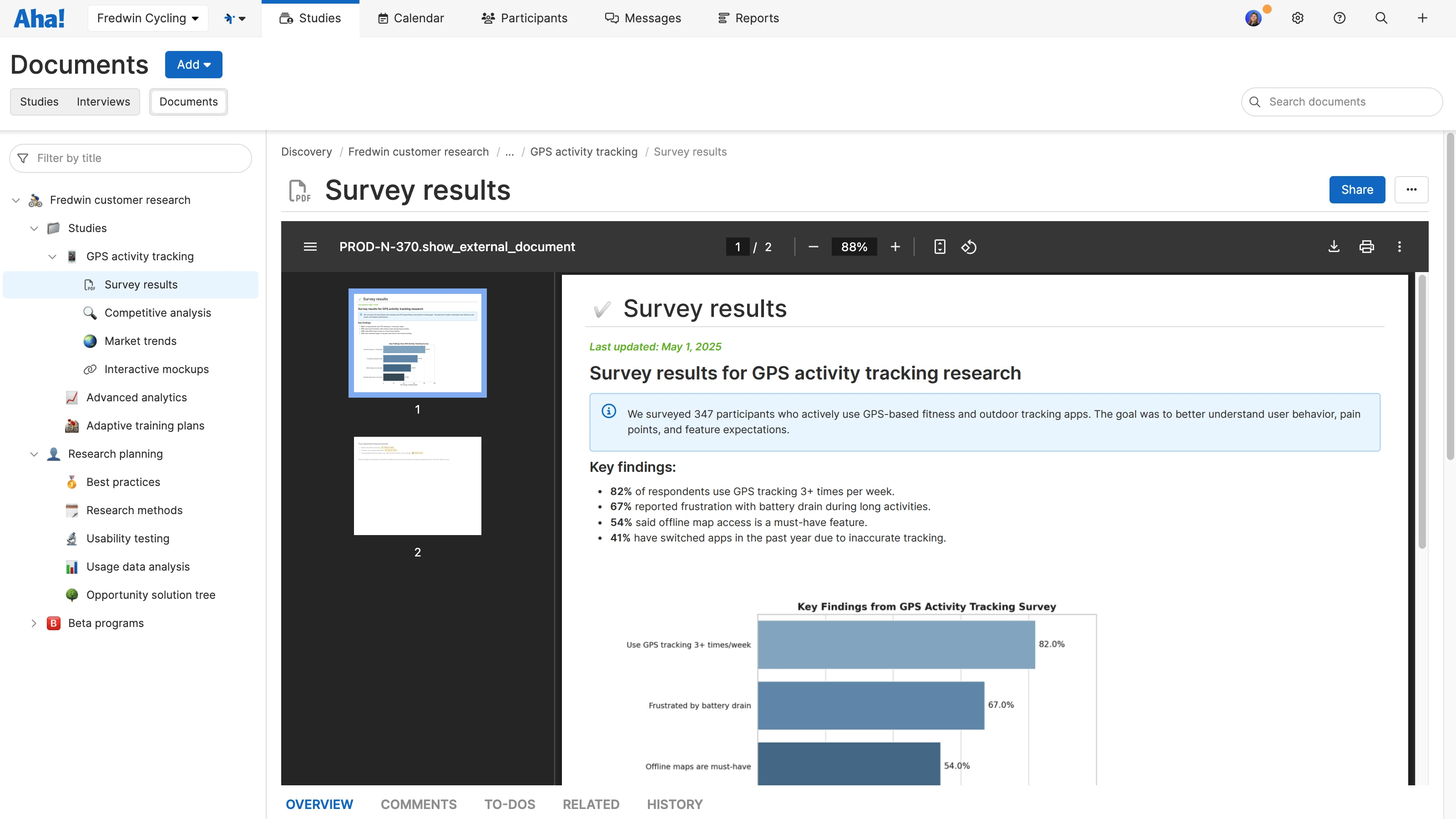The width and height of the screenshot is (1456, 819).
Task: Open the Fredwin Cycling workspace dropdown
Action: click(147, 18)
